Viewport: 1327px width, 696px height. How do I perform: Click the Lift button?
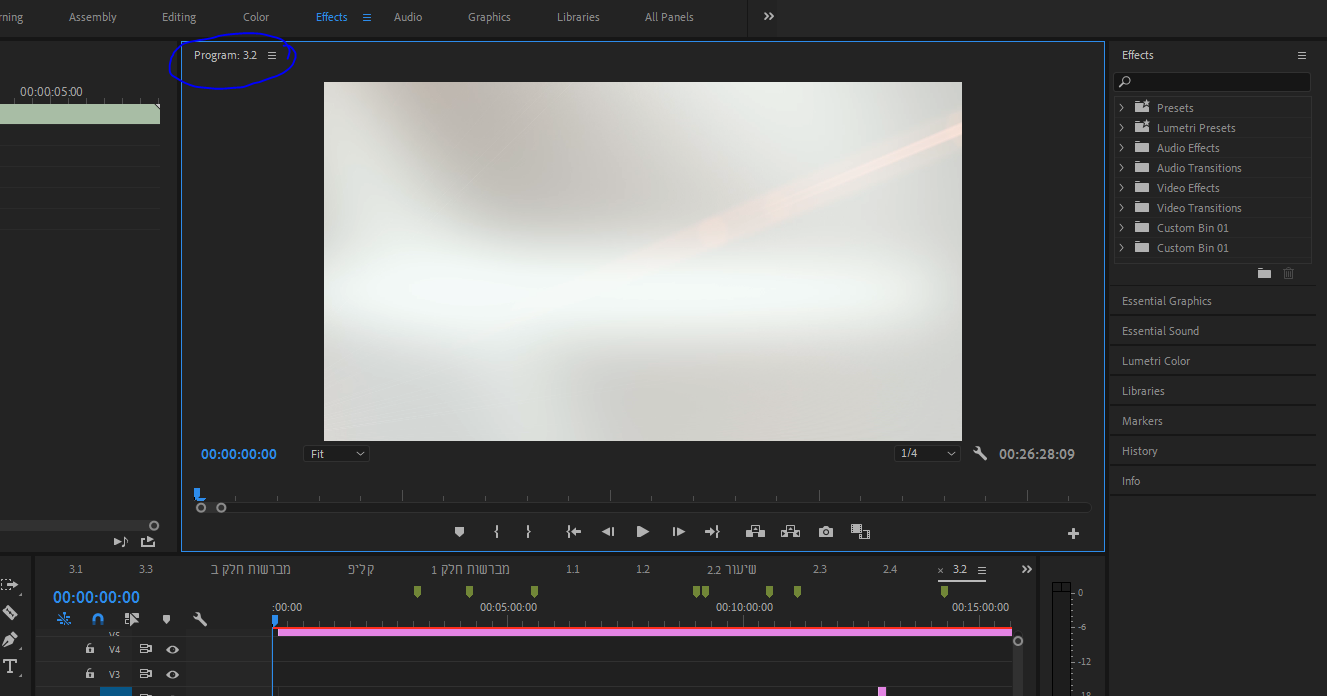point(755,532)
